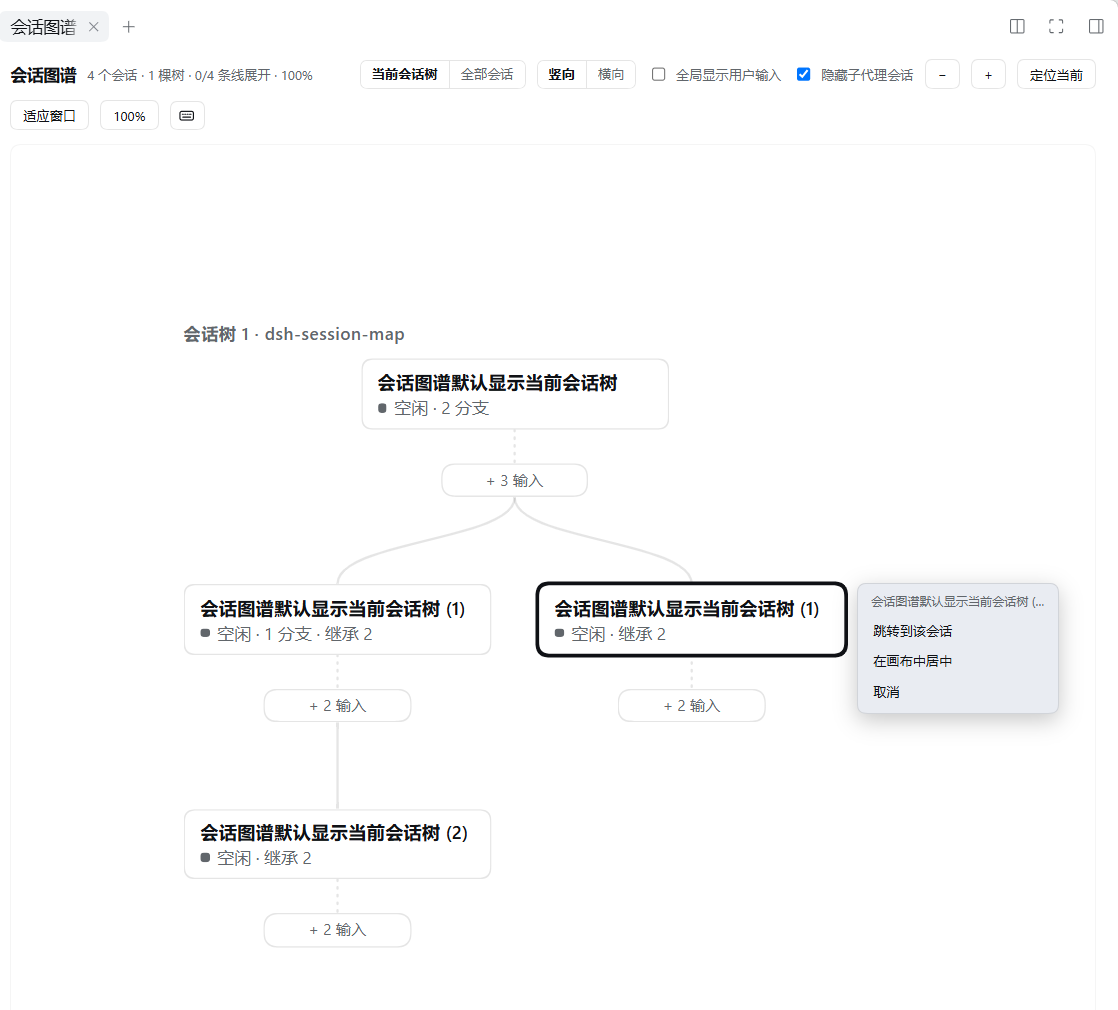Select node with 空闲 · 1 分支 · 继承 2
Image resolution: width=1118 pixels, height=1010 pixels.
pyautogui.click(x=337, y=619)
